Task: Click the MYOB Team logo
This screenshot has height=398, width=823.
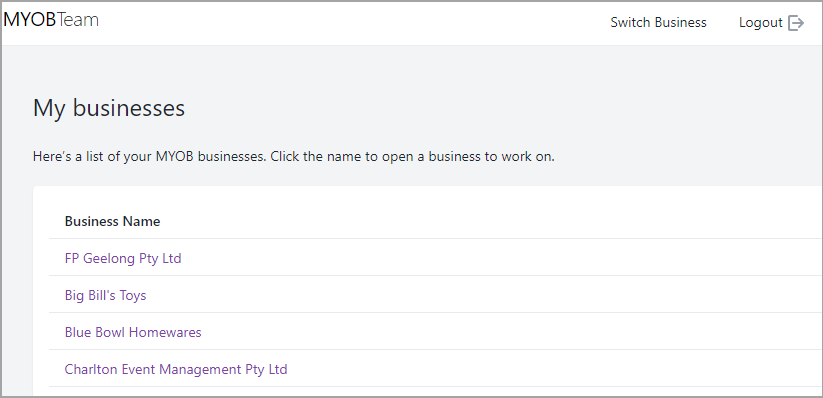Action: [x=51, y=20]
